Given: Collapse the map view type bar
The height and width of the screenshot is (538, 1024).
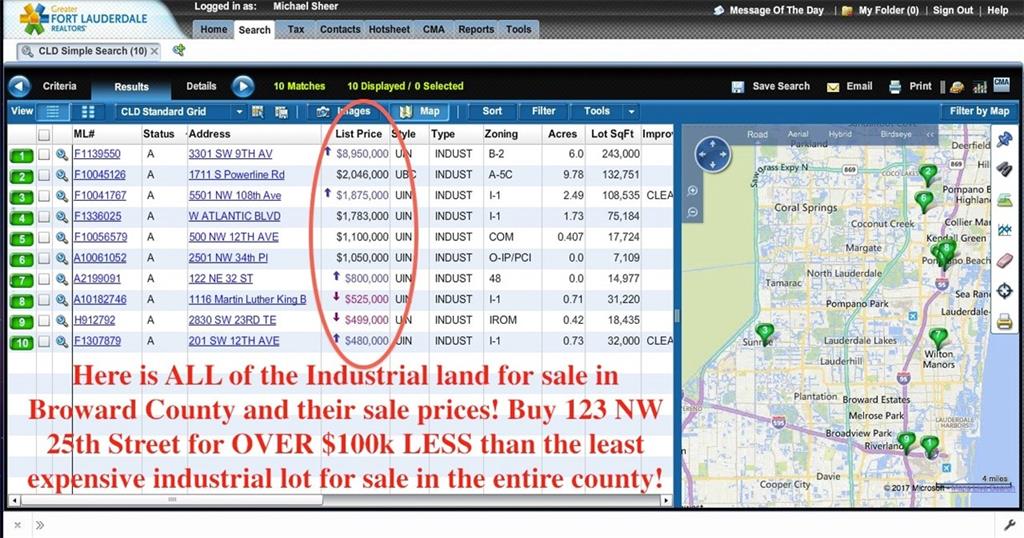Looking at the screenshot, I should tap(930, 134).
